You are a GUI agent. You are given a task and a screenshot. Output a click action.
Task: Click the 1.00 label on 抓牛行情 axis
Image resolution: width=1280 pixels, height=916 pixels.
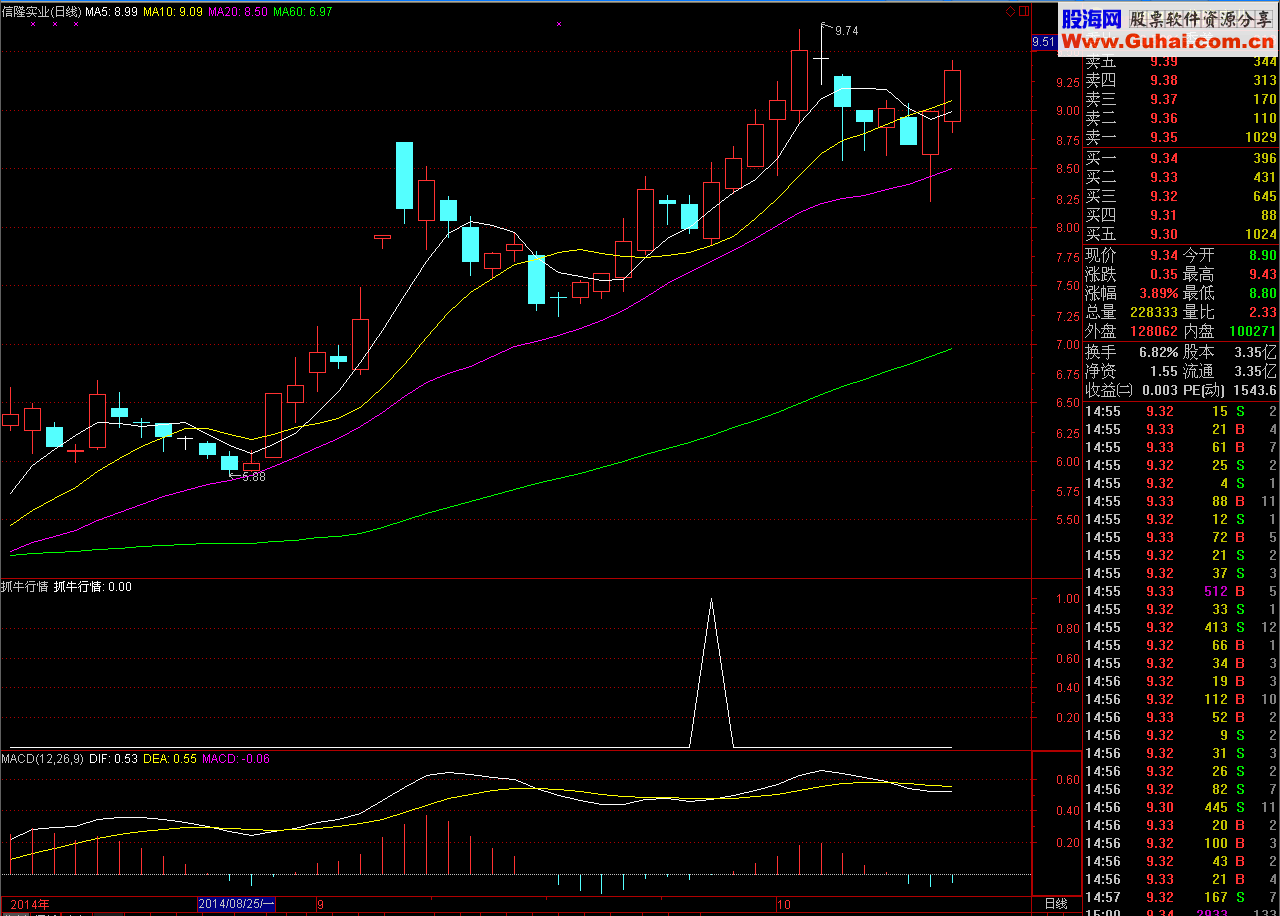(1068, 599)
